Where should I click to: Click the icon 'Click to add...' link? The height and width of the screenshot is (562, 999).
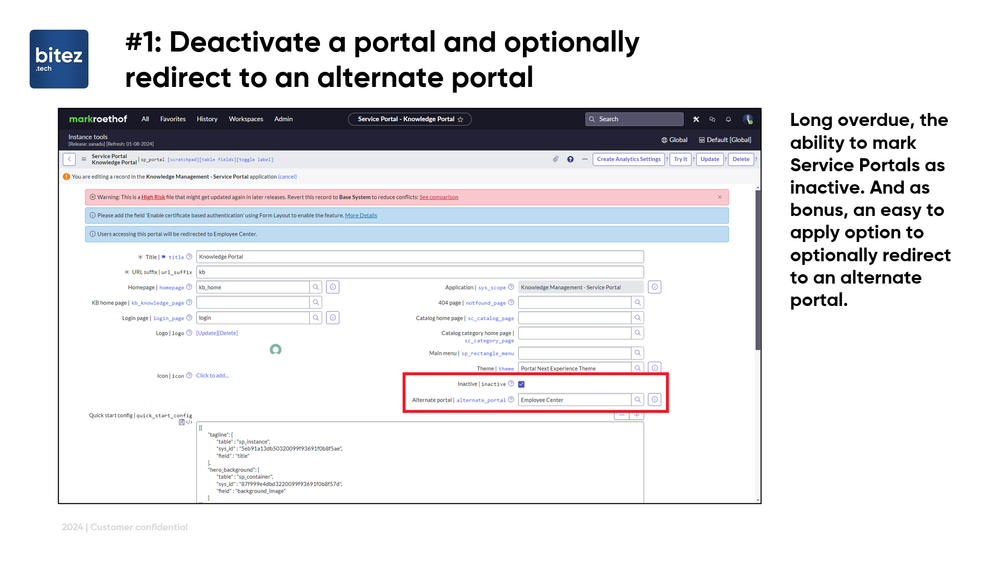212,376
